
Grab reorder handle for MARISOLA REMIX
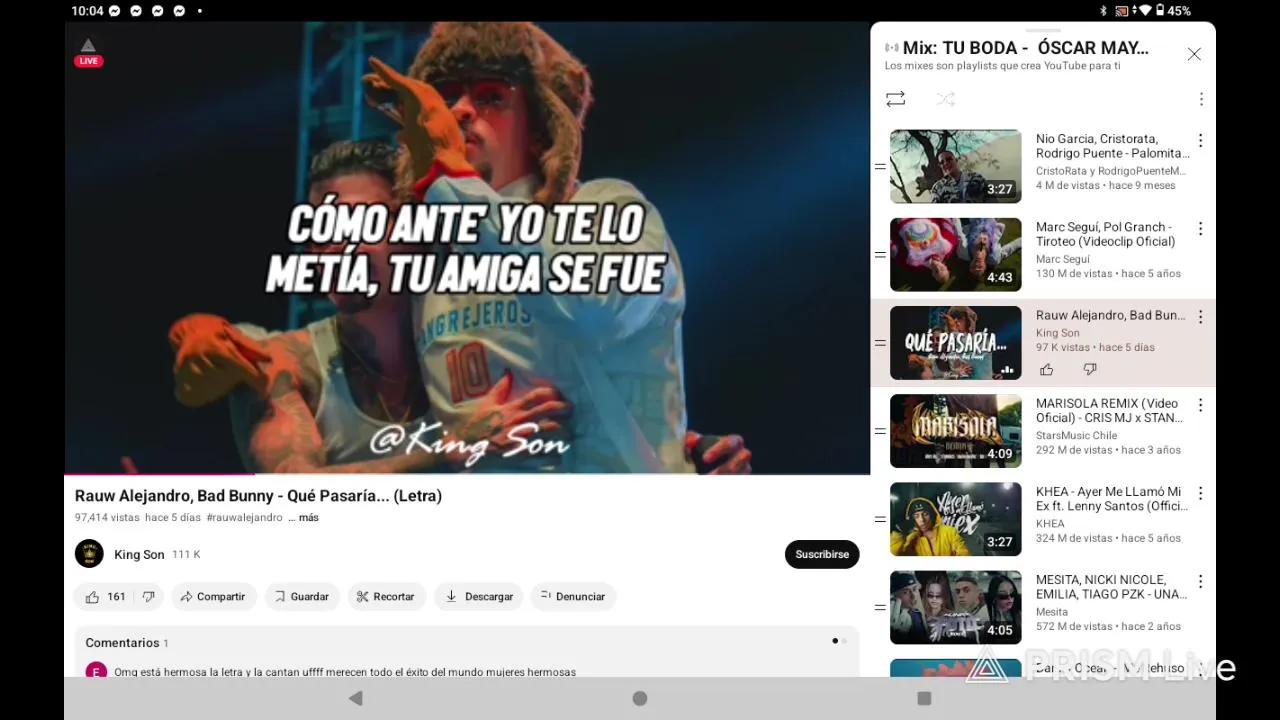click(x=880, y=431)
